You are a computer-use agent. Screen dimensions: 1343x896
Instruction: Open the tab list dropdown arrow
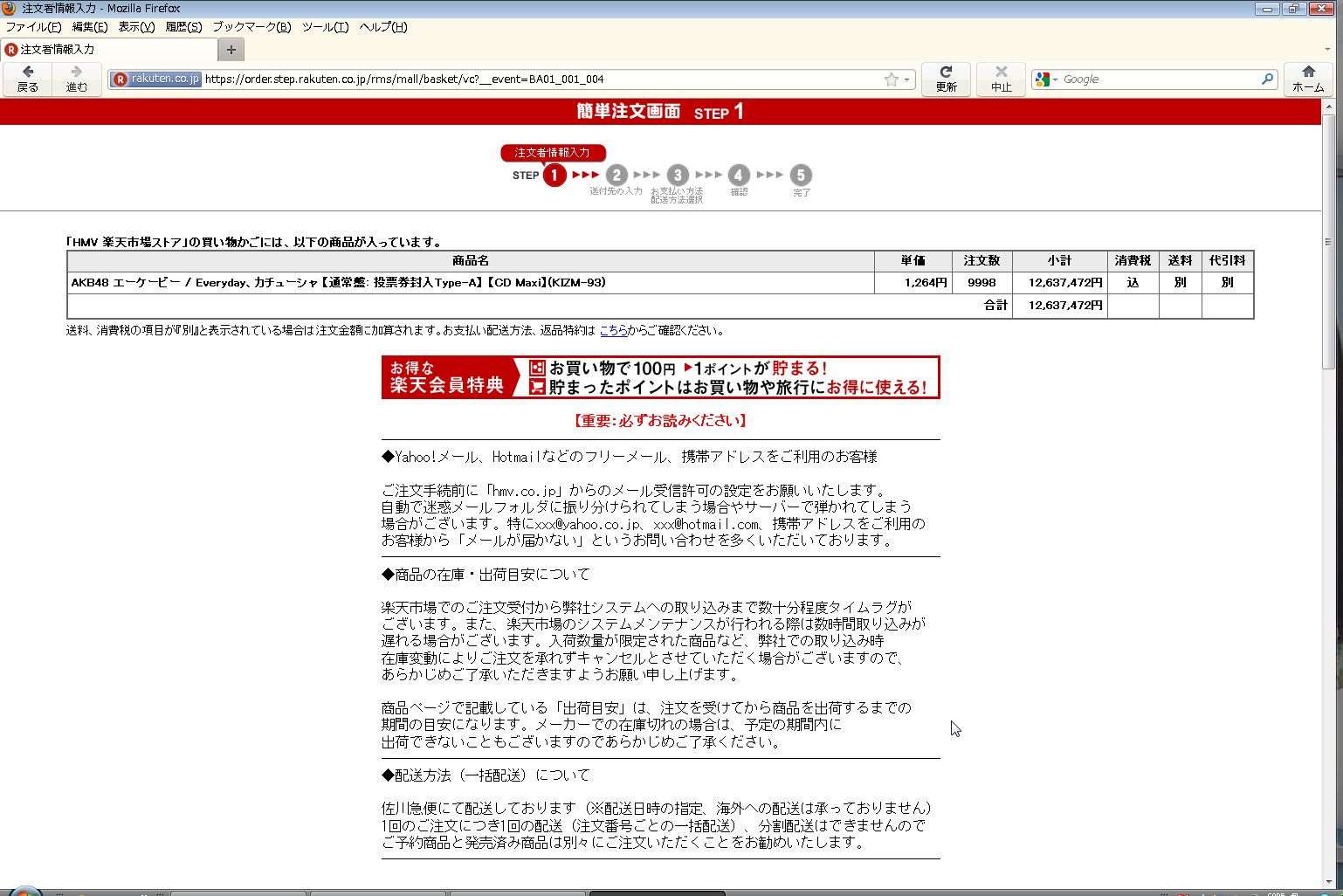(x=1327, y=50)
